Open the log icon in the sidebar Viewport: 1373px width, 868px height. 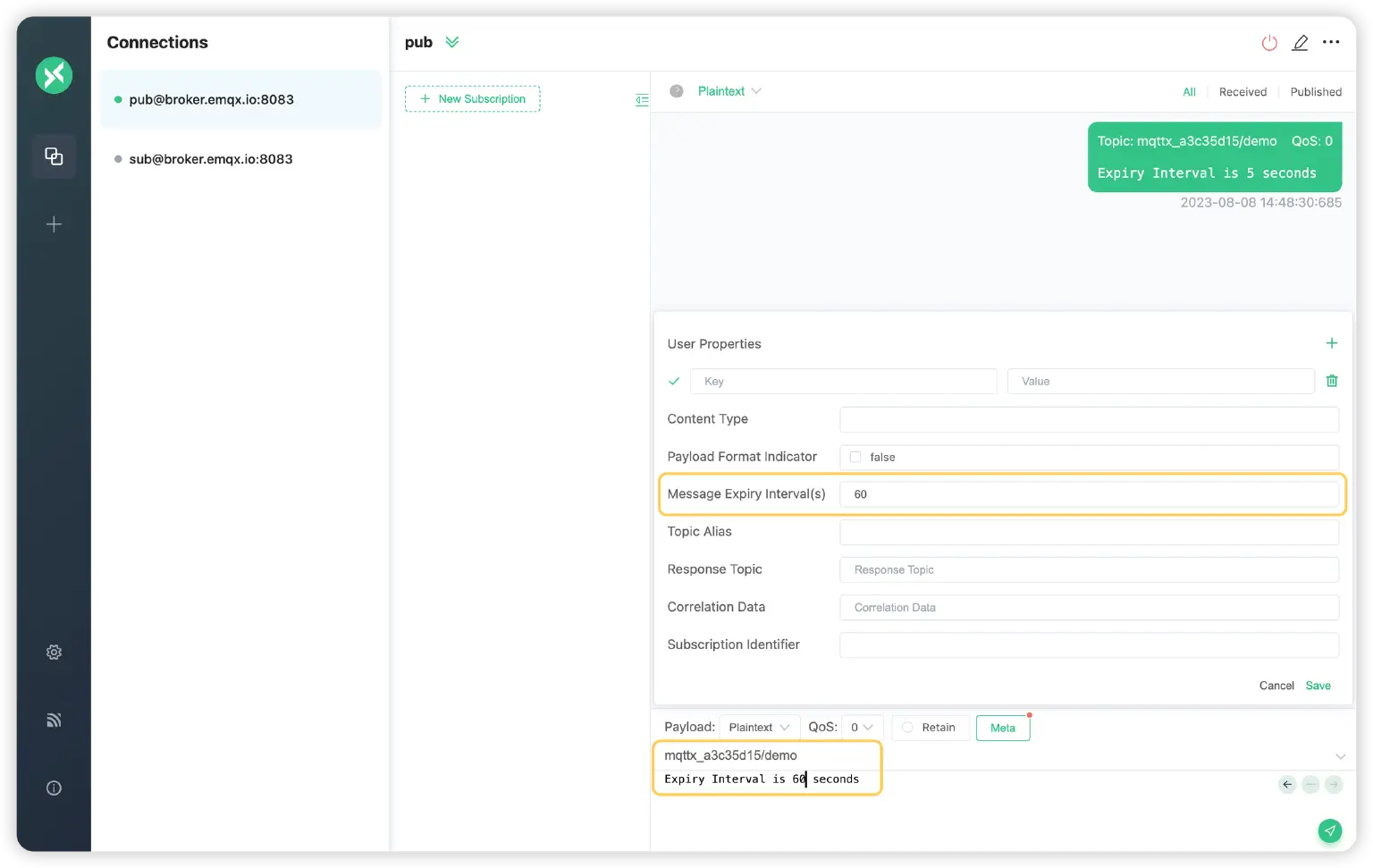(x=54, y=721)
